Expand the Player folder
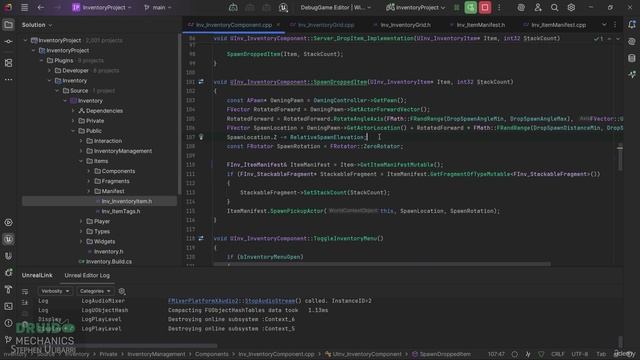This screenshot has width=640, height=360. [81, 221]
